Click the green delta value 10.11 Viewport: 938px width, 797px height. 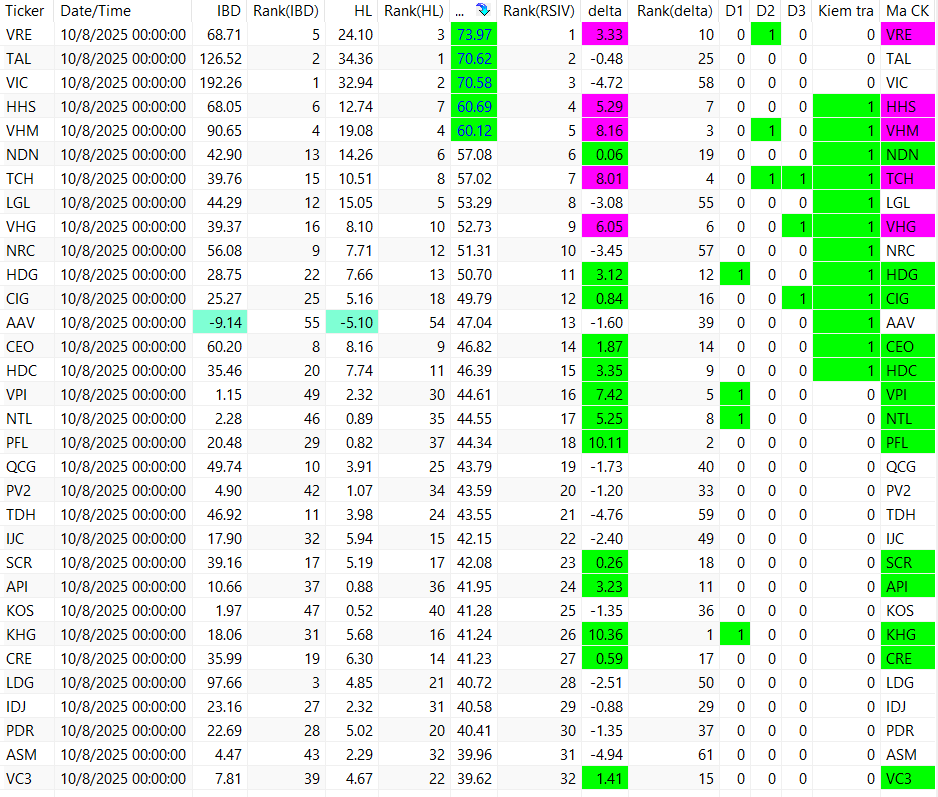pyautogui.click(x=605, y=443)
